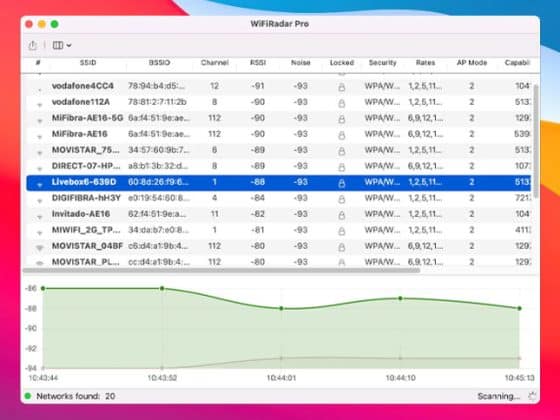Click the signal icon for vodafone4CC4

[40, 89]
